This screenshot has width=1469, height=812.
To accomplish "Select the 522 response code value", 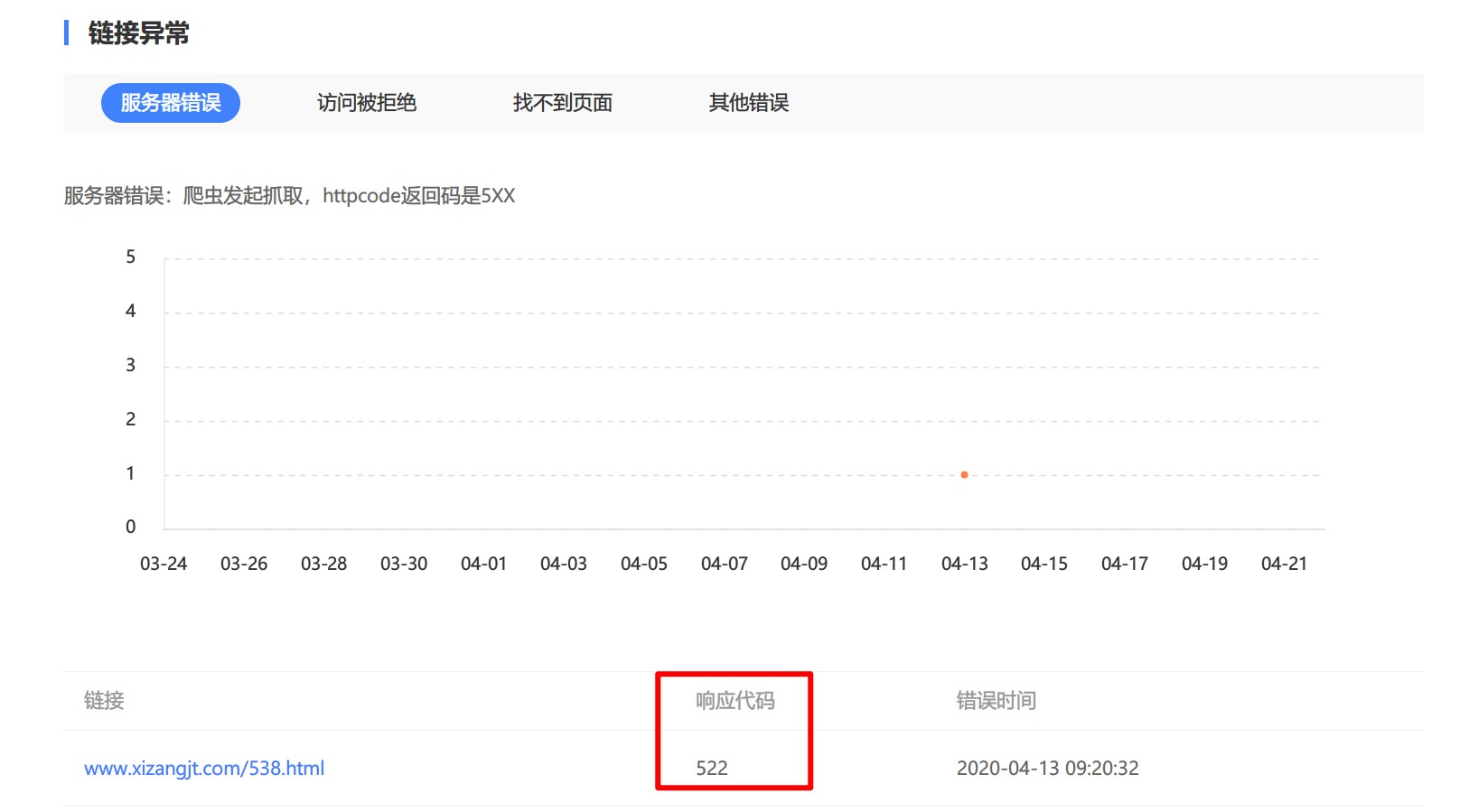I will pos(711,768).
